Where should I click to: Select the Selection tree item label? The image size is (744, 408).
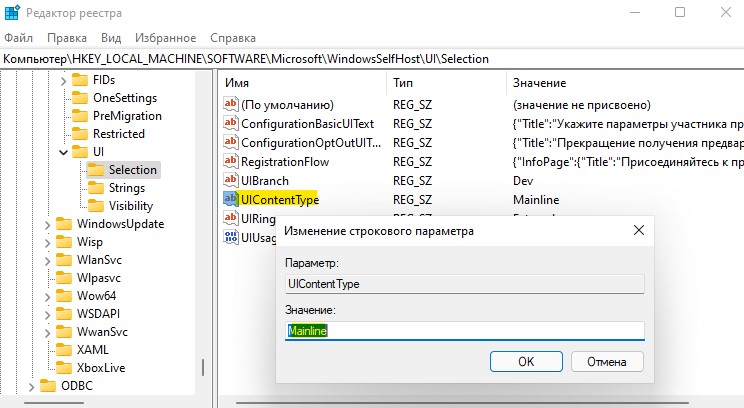[x=133, y=170]
